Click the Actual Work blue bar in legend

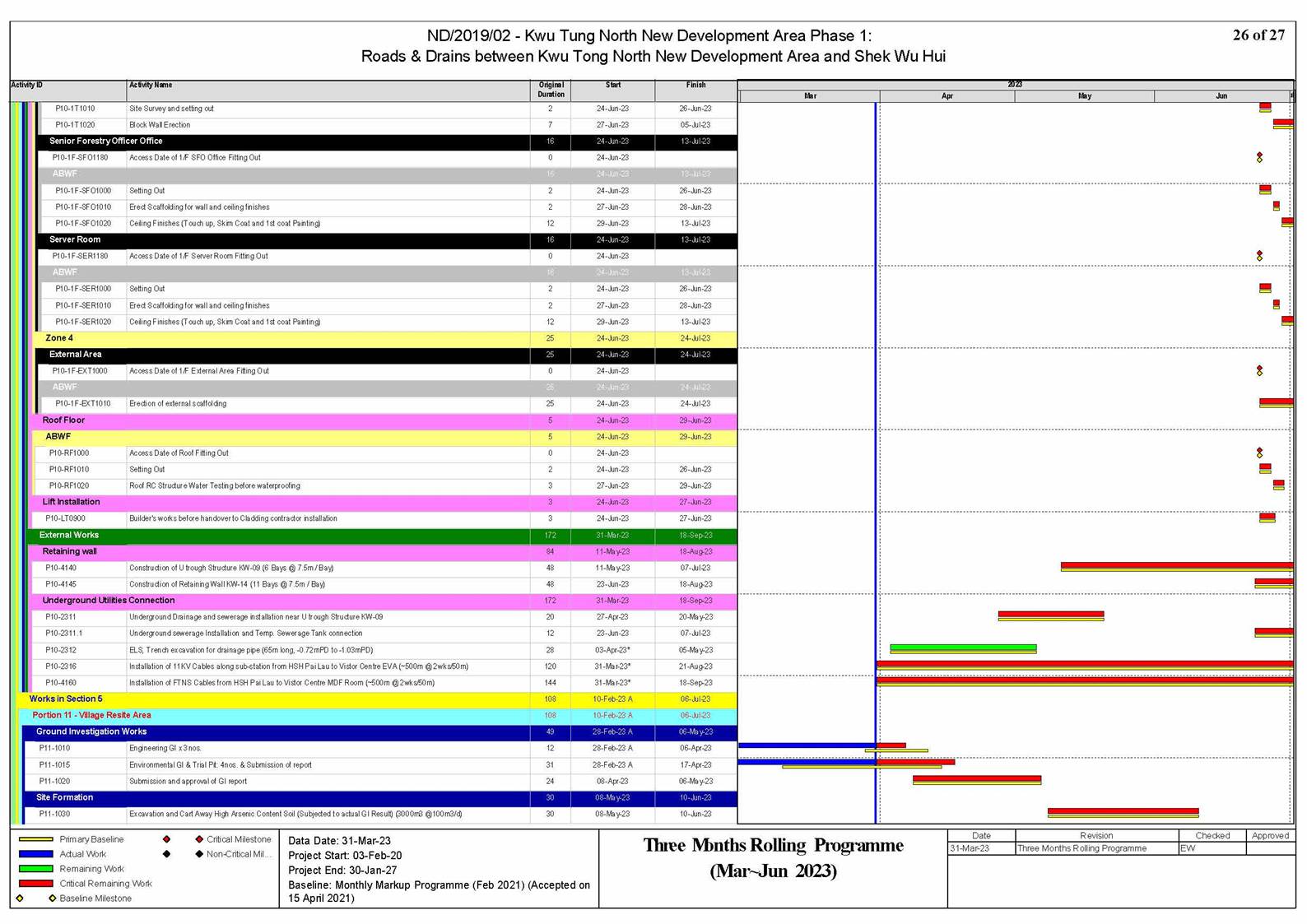point(35,854)
